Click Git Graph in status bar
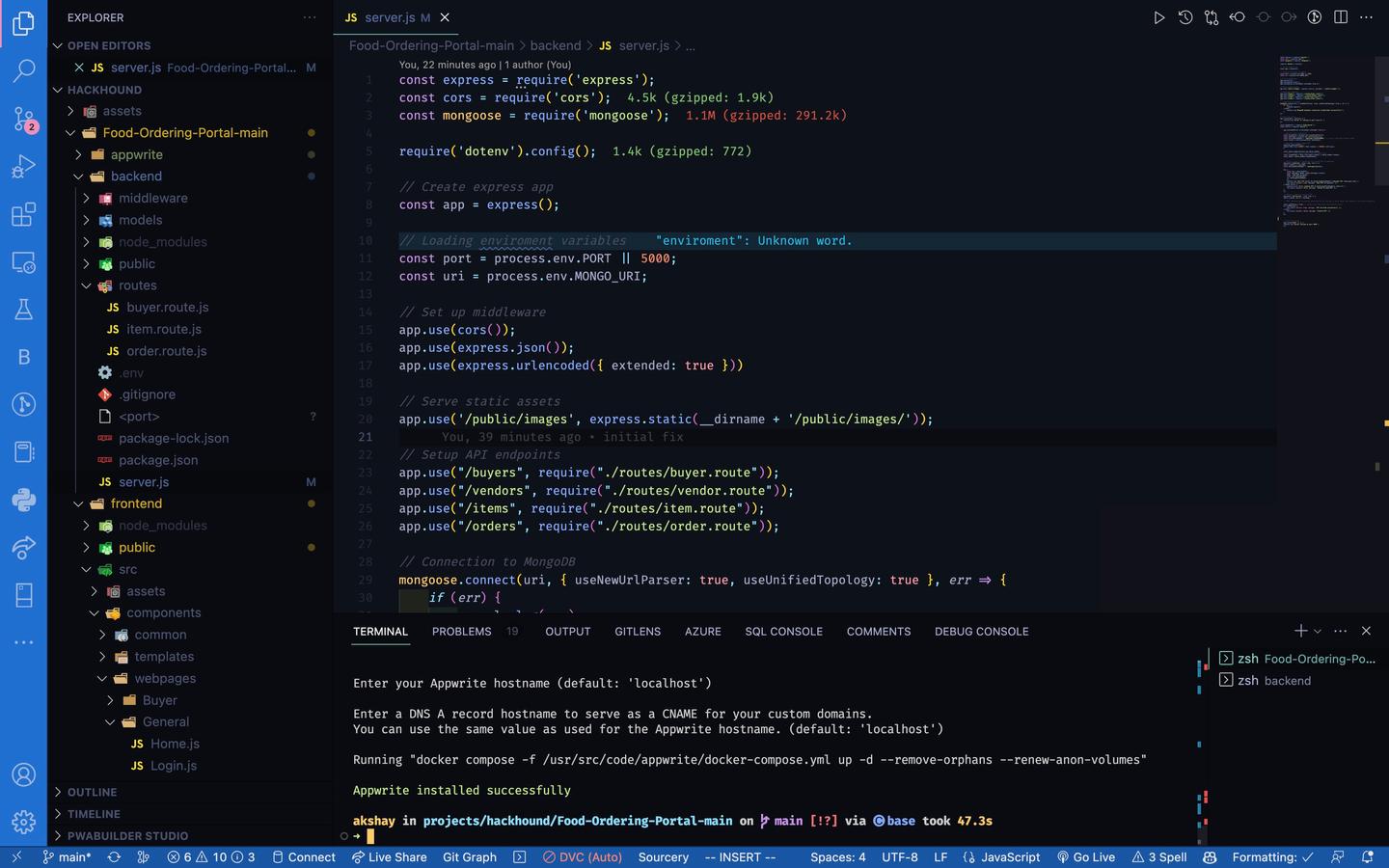 point(470,856)
